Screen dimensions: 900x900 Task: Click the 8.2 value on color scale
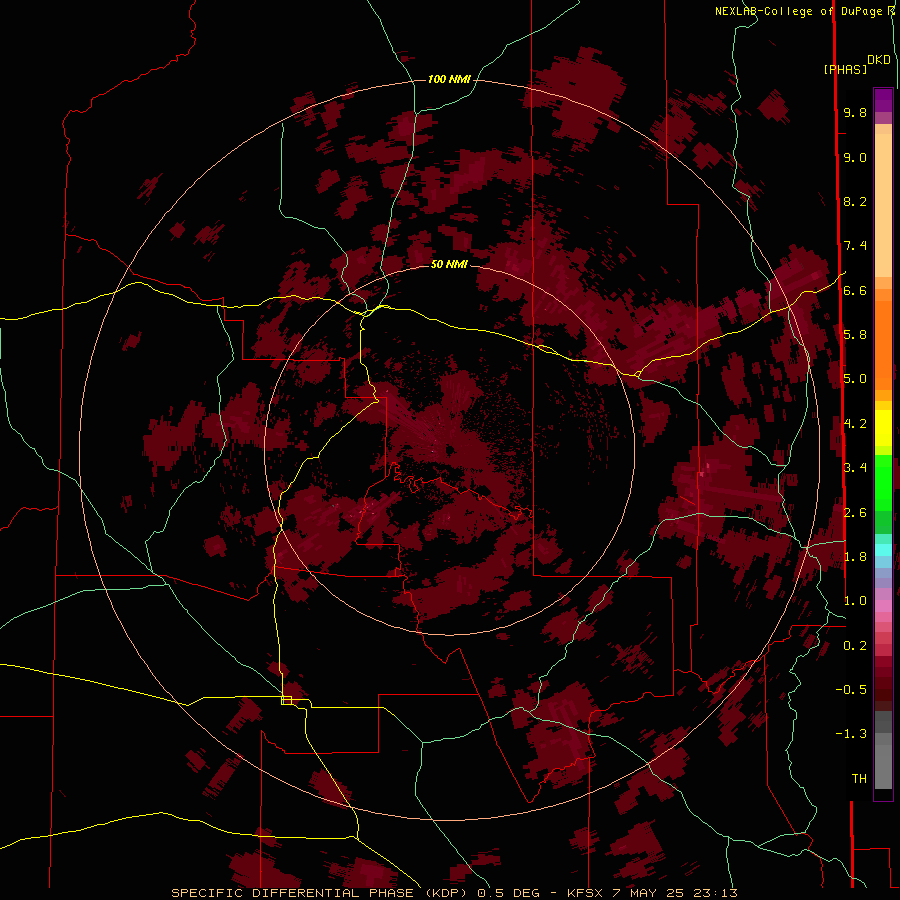pos(855,201)
